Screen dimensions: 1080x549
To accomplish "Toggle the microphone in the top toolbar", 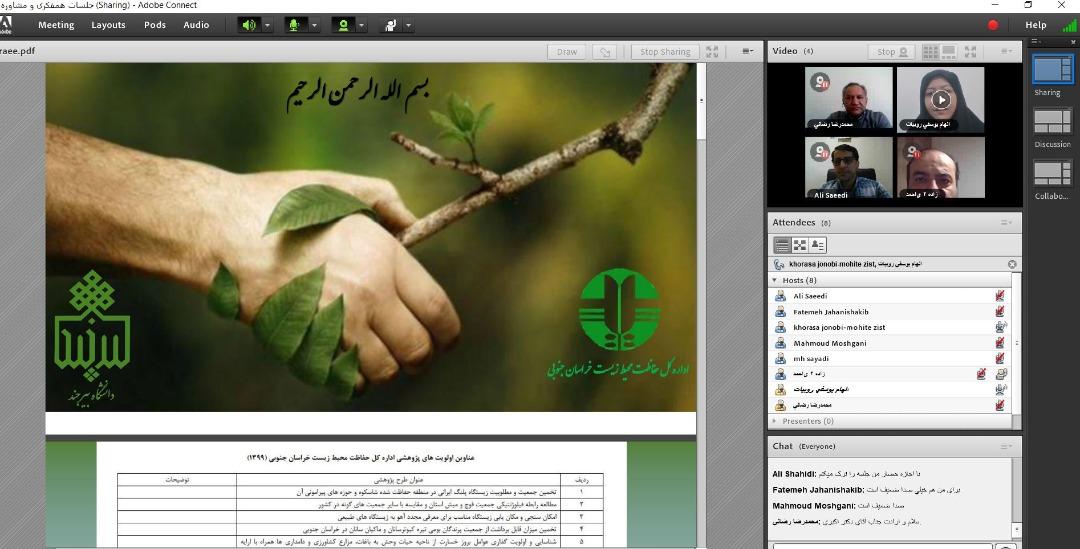I will coord(295,25).
